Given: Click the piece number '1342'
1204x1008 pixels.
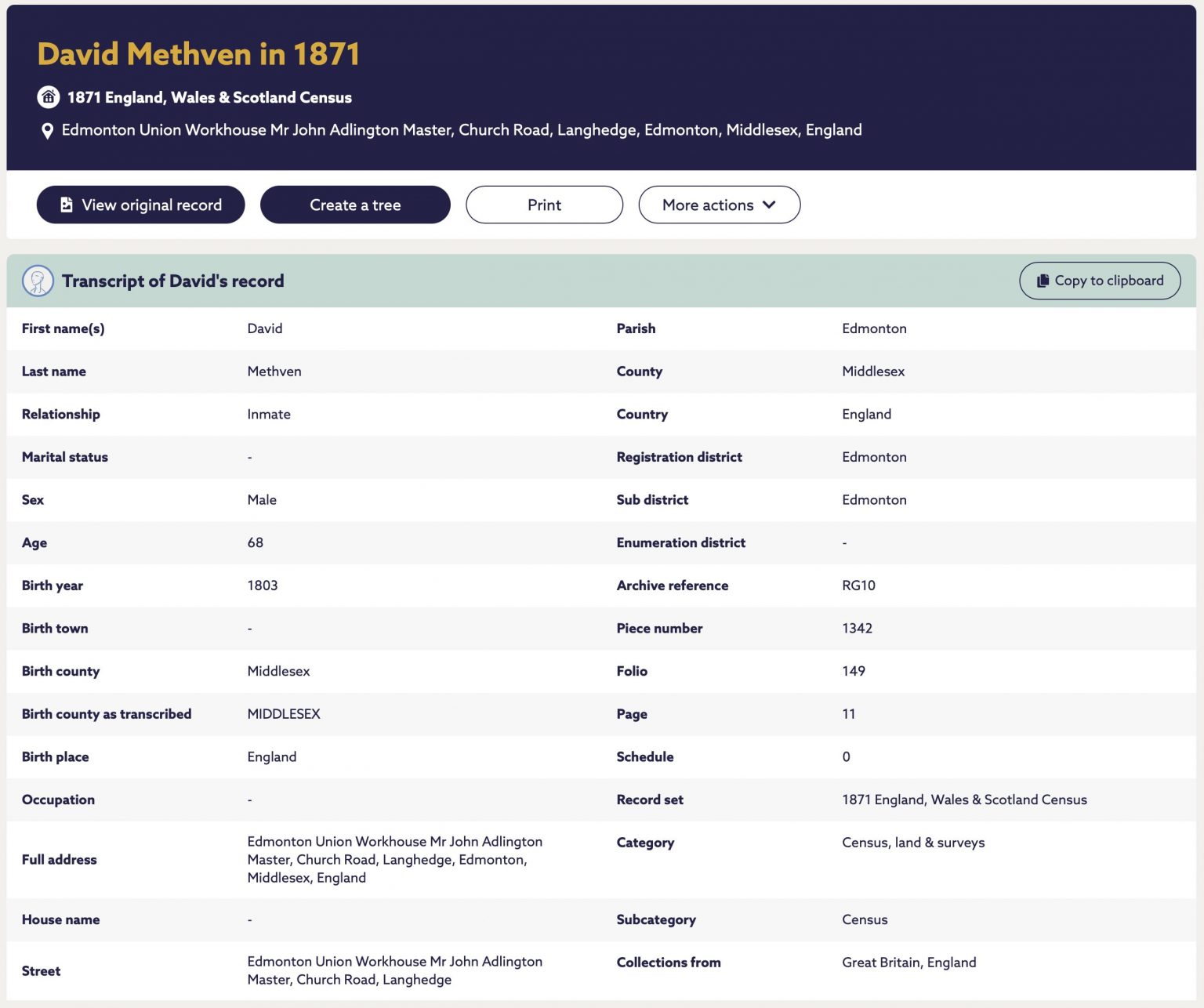Looking at the screenshot, I should 857,629.
